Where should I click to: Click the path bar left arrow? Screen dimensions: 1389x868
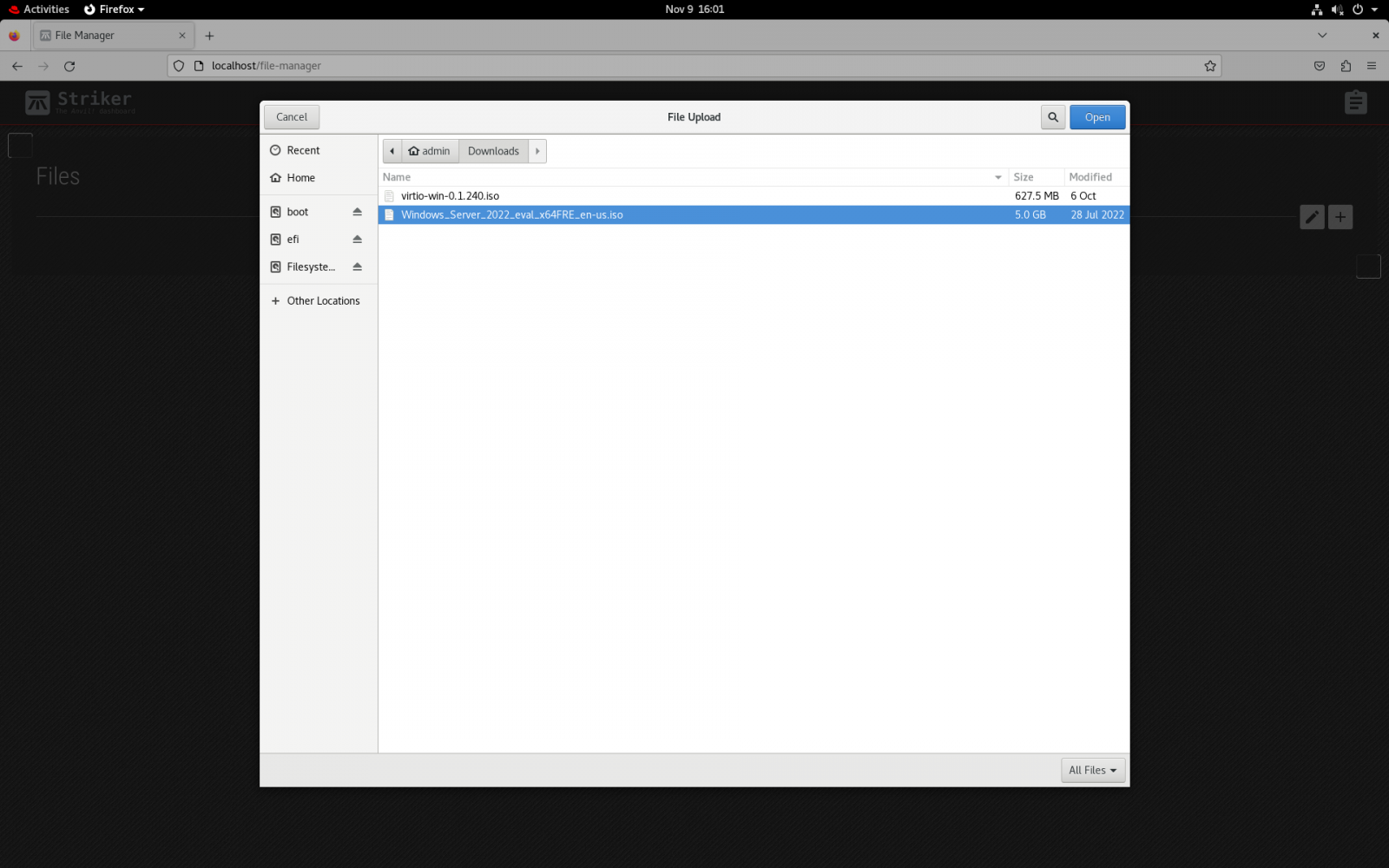tap(392, 151)
